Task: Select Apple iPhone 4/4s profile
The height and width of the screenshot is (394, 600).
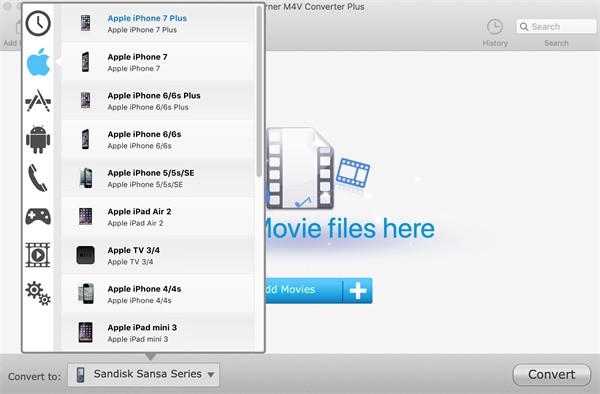Action: (x=158, y=294)
